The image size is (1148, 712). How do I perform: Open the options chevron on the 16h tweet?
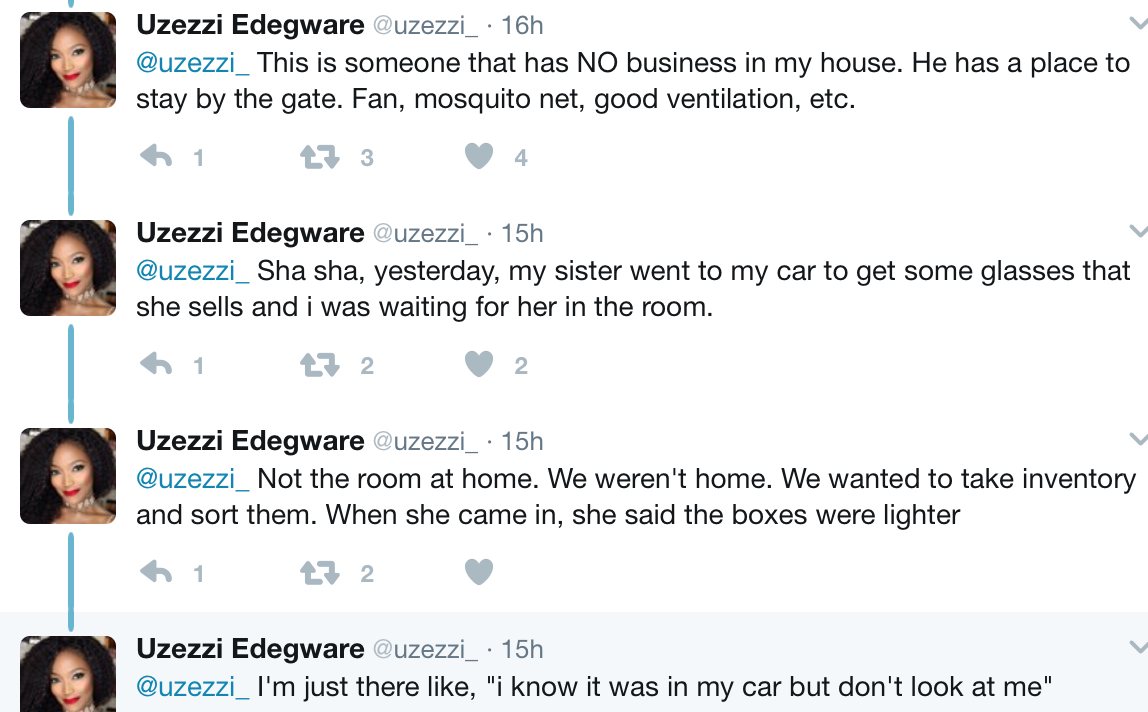tap(1137, 24)
